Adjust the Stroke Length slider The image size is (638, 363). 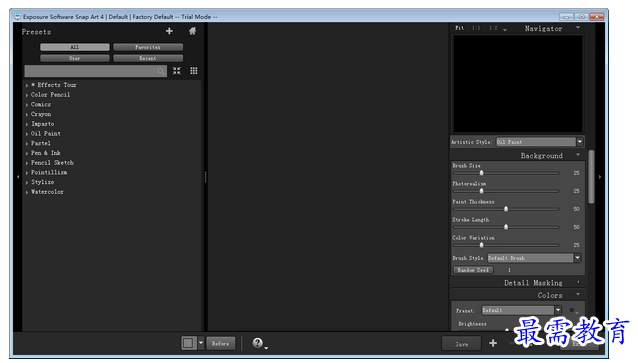(x=506, y=227)
